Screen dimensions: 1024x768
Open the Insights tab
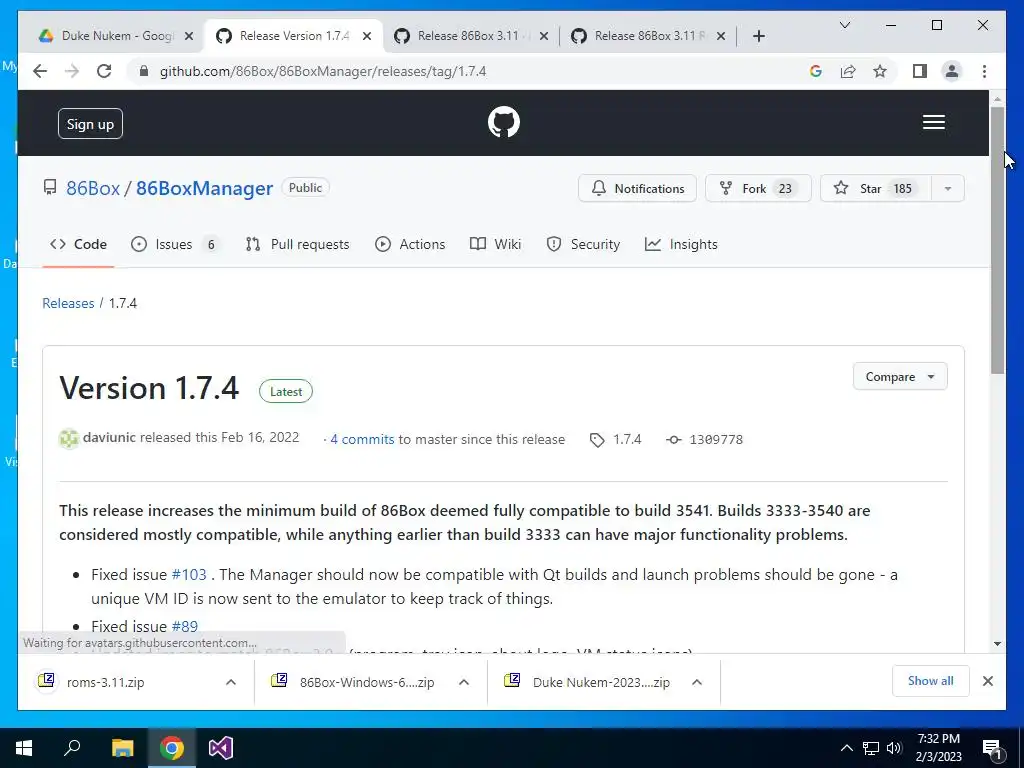coord(681,244)
